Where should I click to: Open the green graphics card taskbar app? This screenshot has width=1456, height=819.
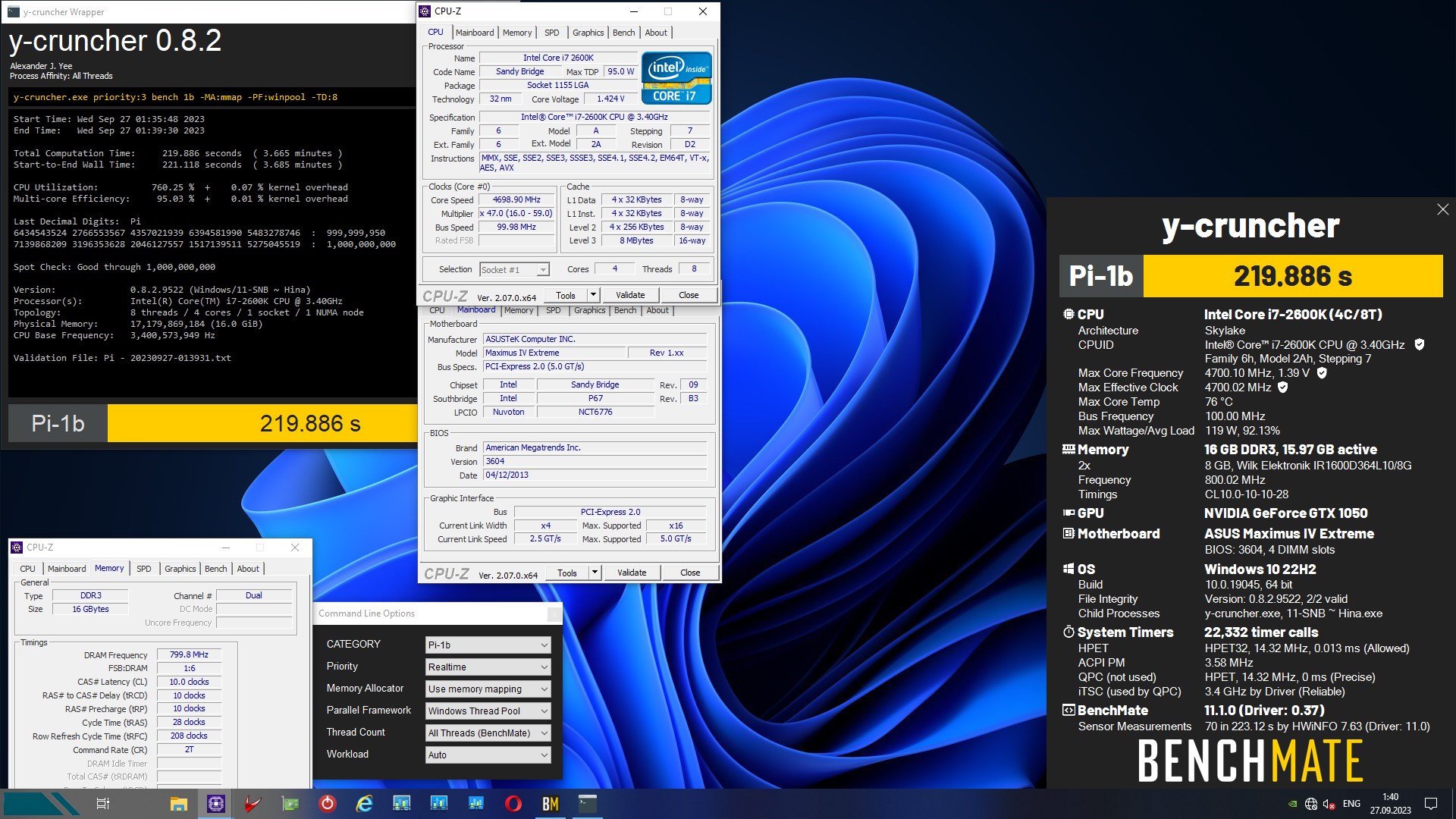290,804
